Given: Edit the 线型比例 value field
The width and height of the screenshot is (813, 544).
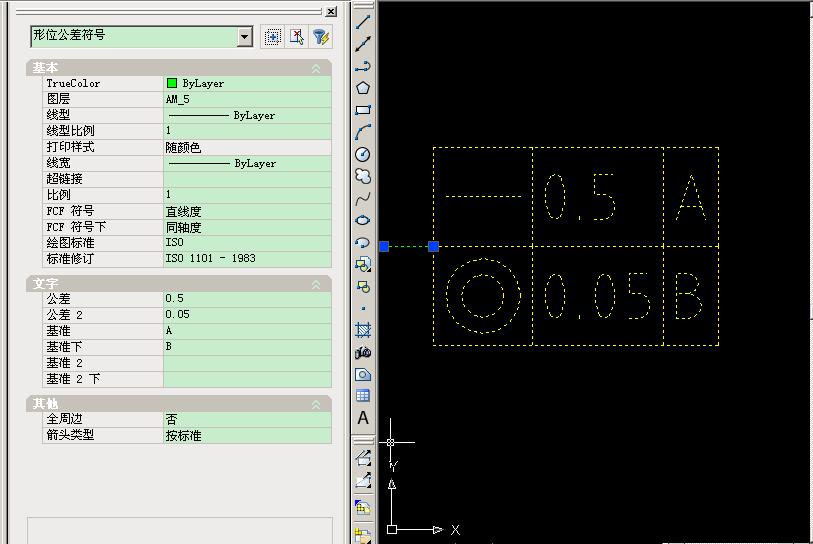Looking at the screenshot, I should click(247, 131).
